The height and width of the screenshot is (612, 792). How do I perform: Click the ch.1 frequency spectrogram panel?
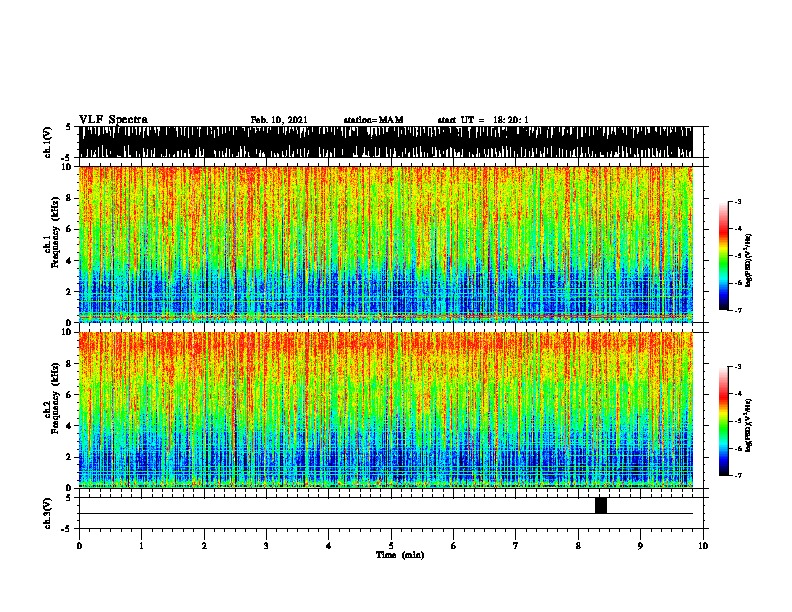[386, 244]
